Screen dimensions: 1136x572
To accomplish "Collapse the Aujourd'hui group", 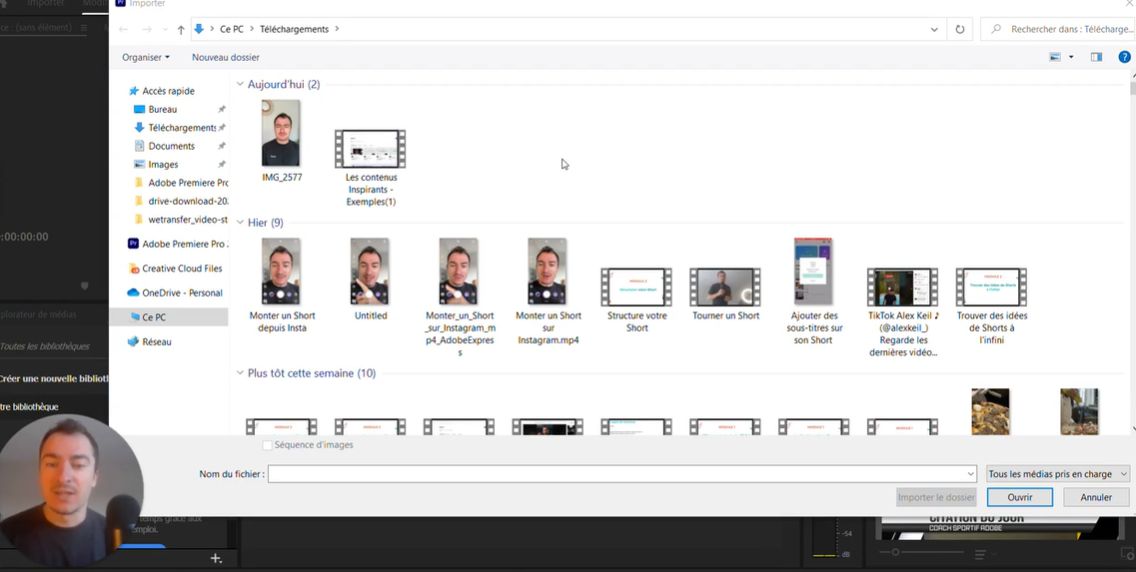I will point(240,85).
